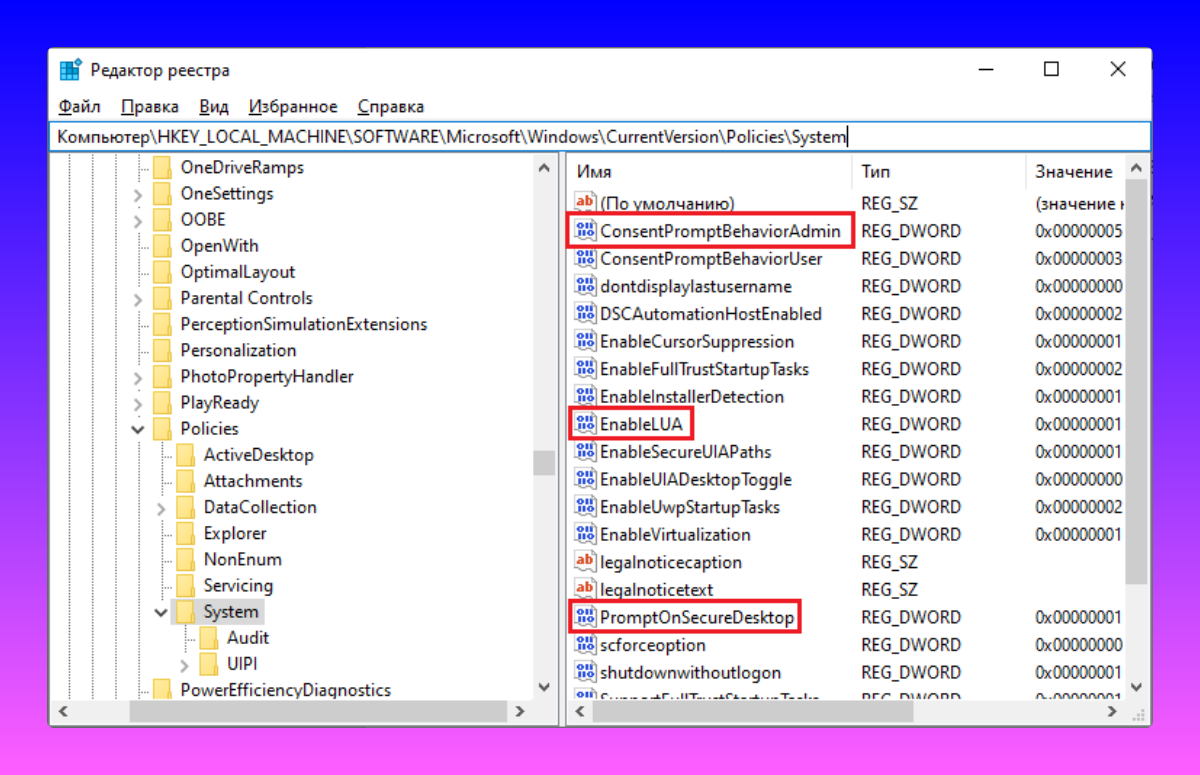
Task: Click the DWORD icon beside PromptOnSecureDesktop
Action: pyautogui.click(x=585, y=617)
